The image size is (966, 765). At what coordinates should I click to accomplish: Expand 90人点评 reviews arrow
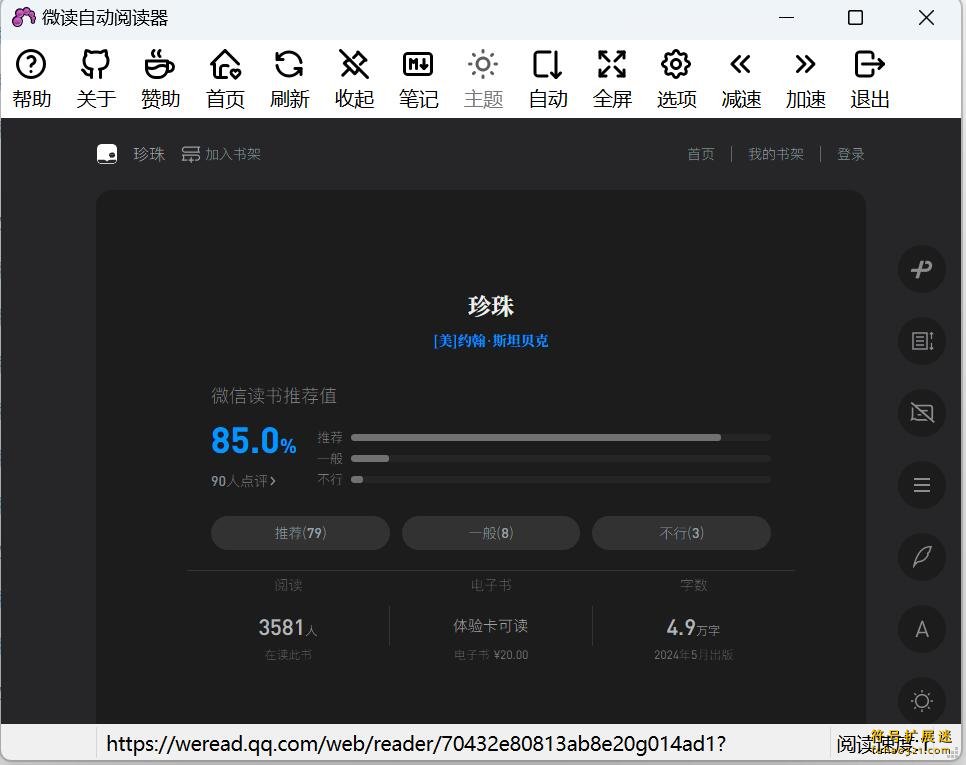click(243, 481)
